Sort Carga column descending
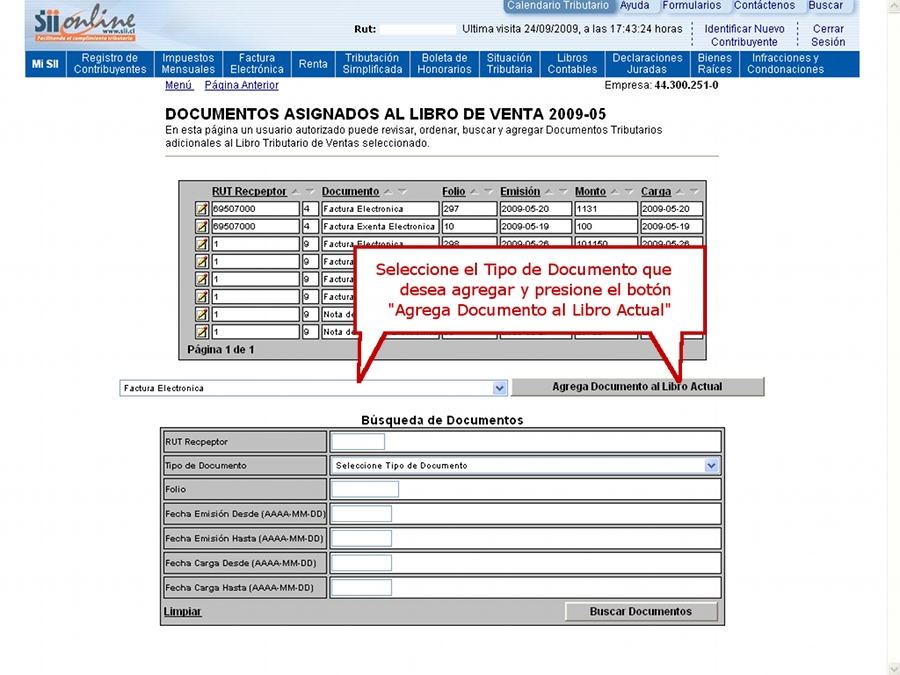900x675 pixels. coord(694,192)
